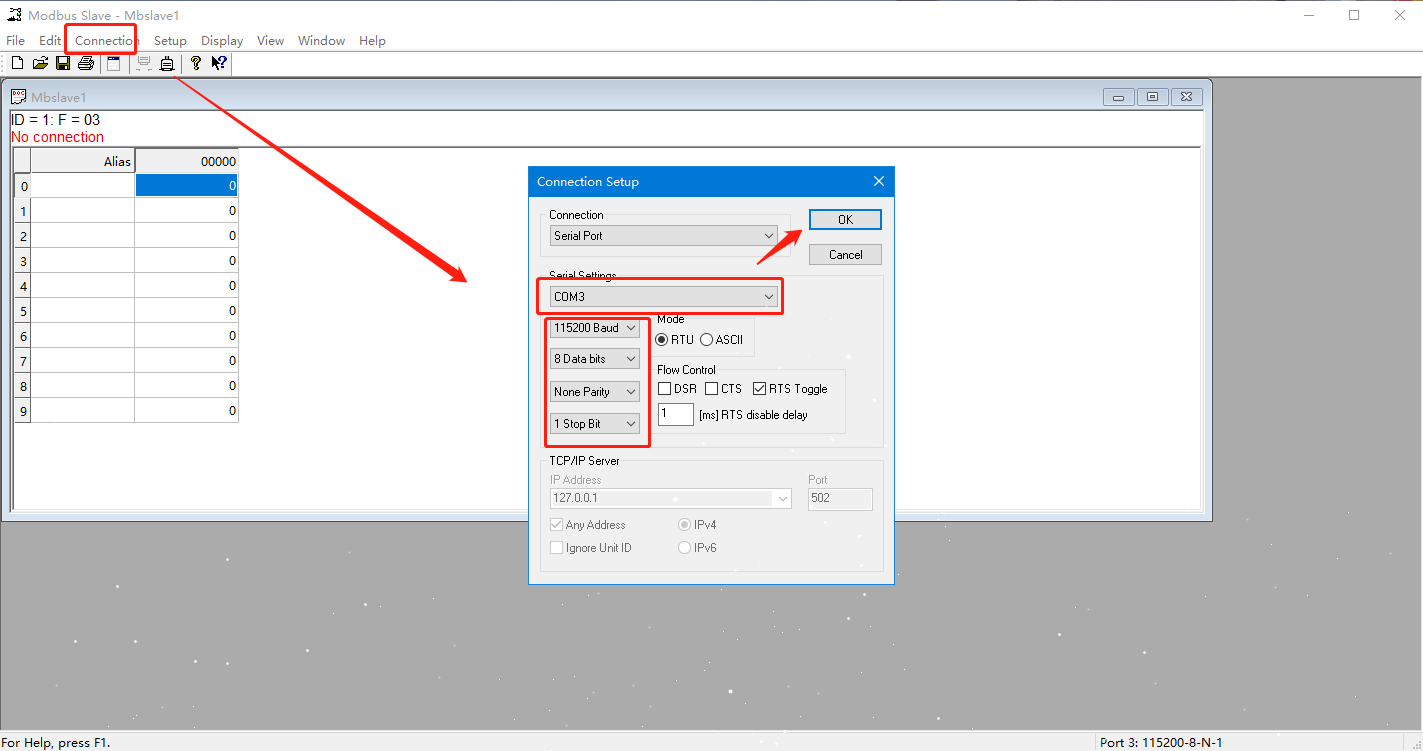Click OK in Connection Setup
1423x751 pixels.
pos(845,220)
